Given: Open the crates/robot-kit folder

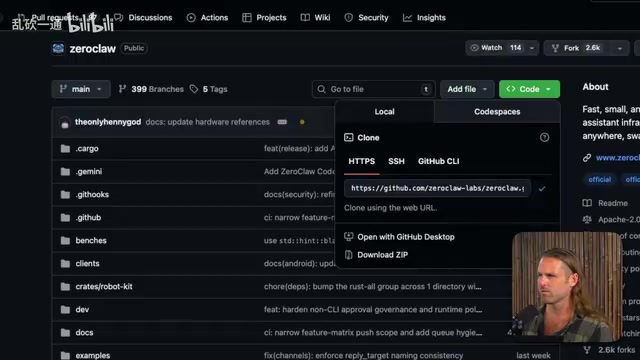Looking at the screenshot, I should 104,287.
